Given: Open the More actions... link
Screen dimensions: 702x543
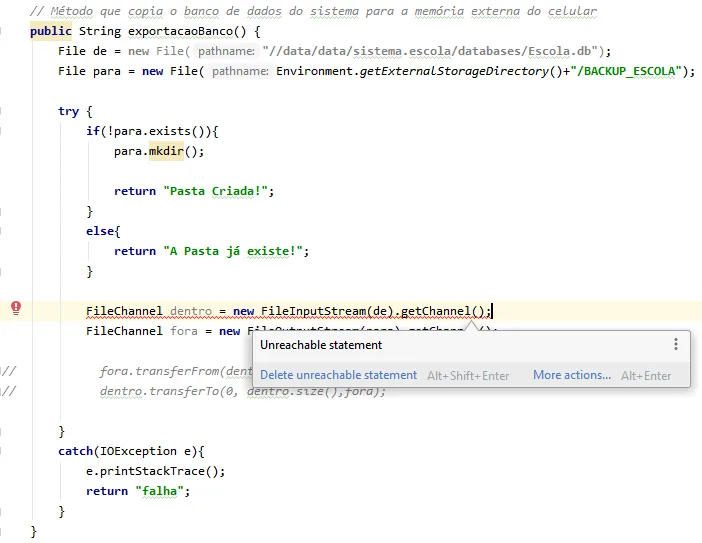Looking at the screenshot, I should [571, 375].
